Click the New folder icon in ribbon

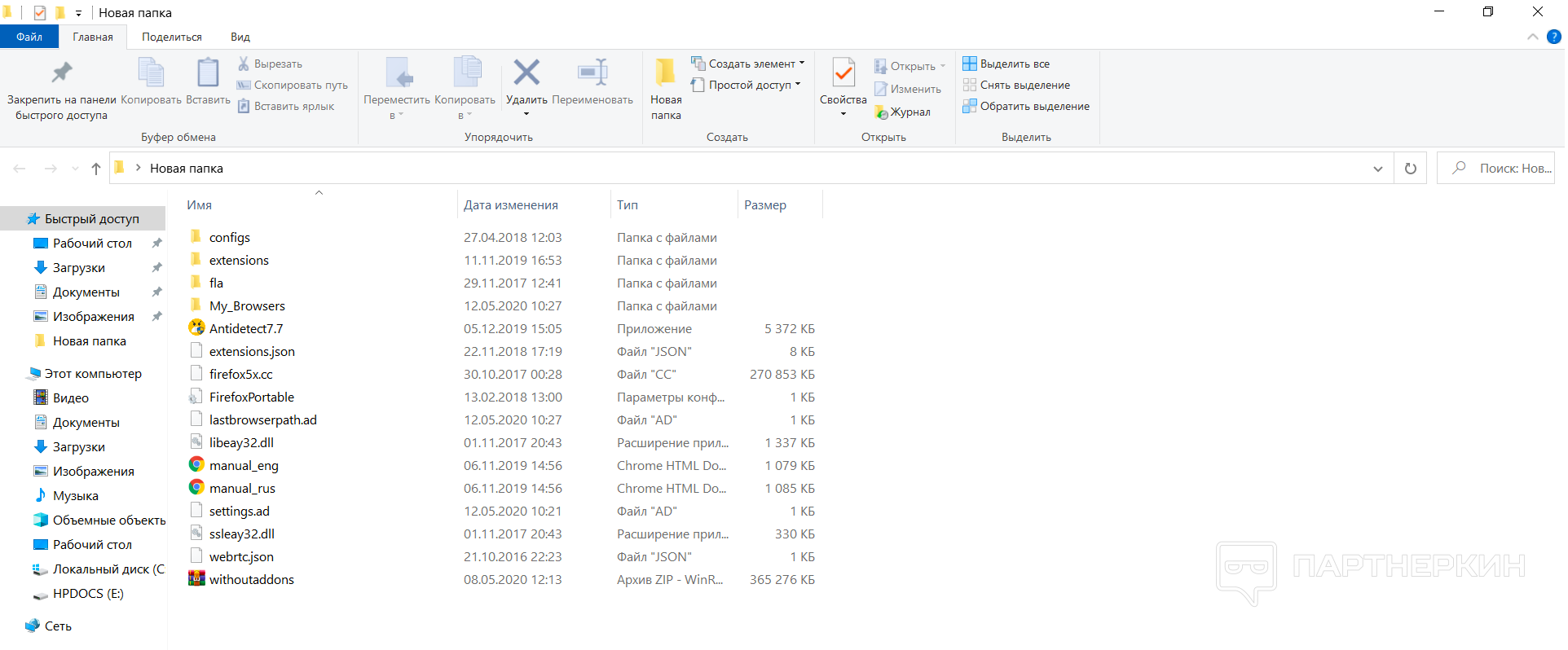(665, 72)
